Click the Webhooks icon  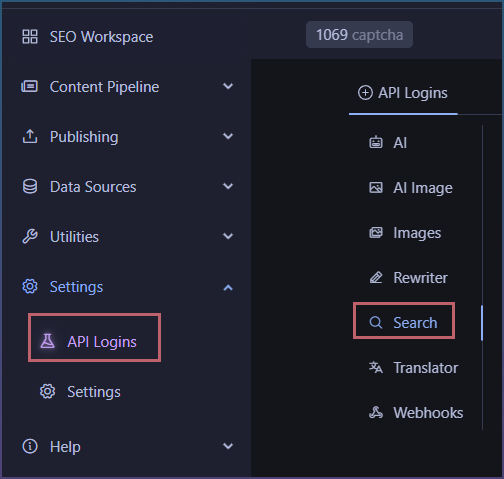(x=376, y=413)
